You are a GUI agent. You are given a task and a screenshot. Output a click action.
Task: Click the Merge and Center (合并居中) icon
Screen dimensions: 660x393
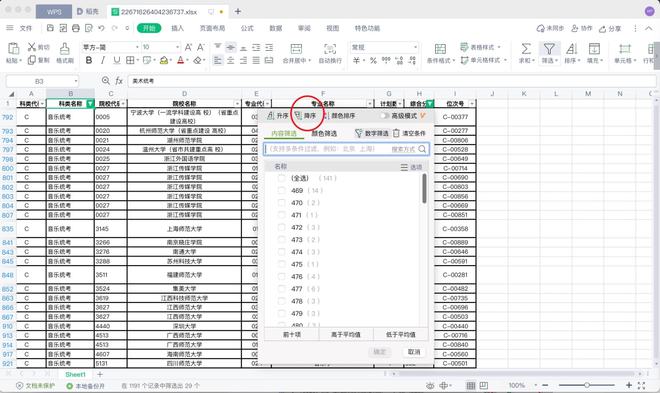[296, 49]
